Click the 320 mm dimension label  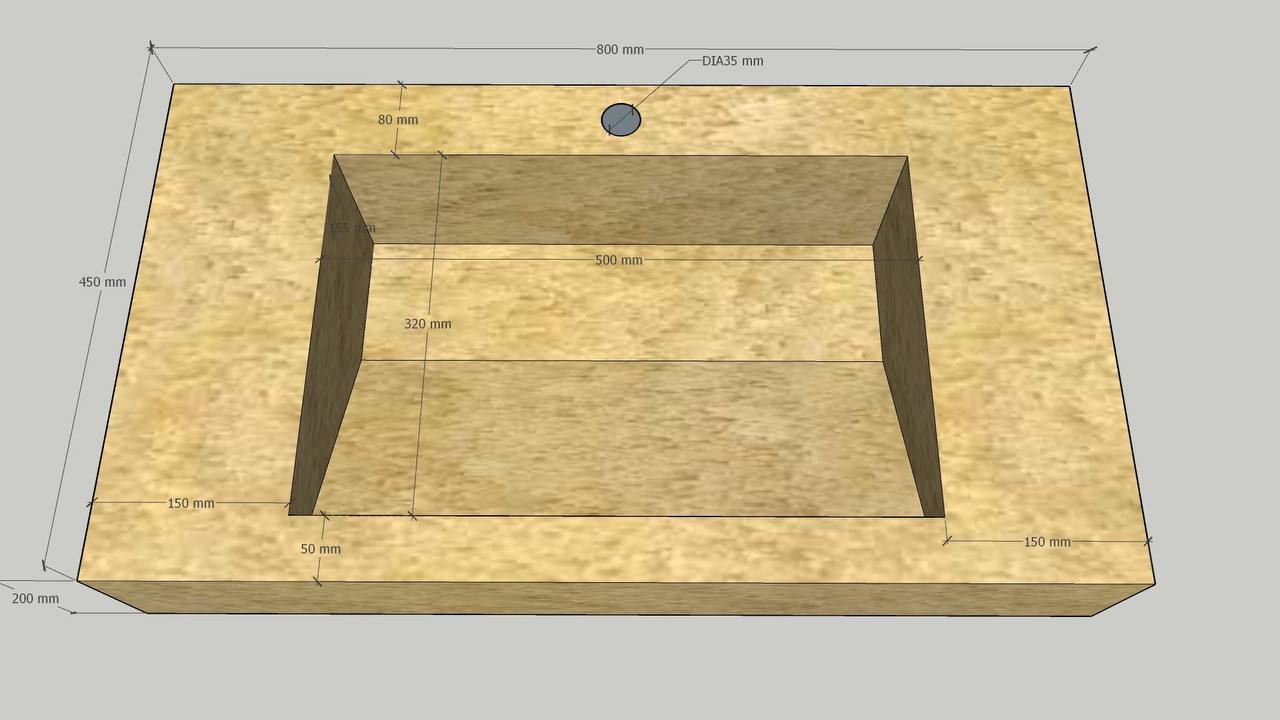(427, 324)
